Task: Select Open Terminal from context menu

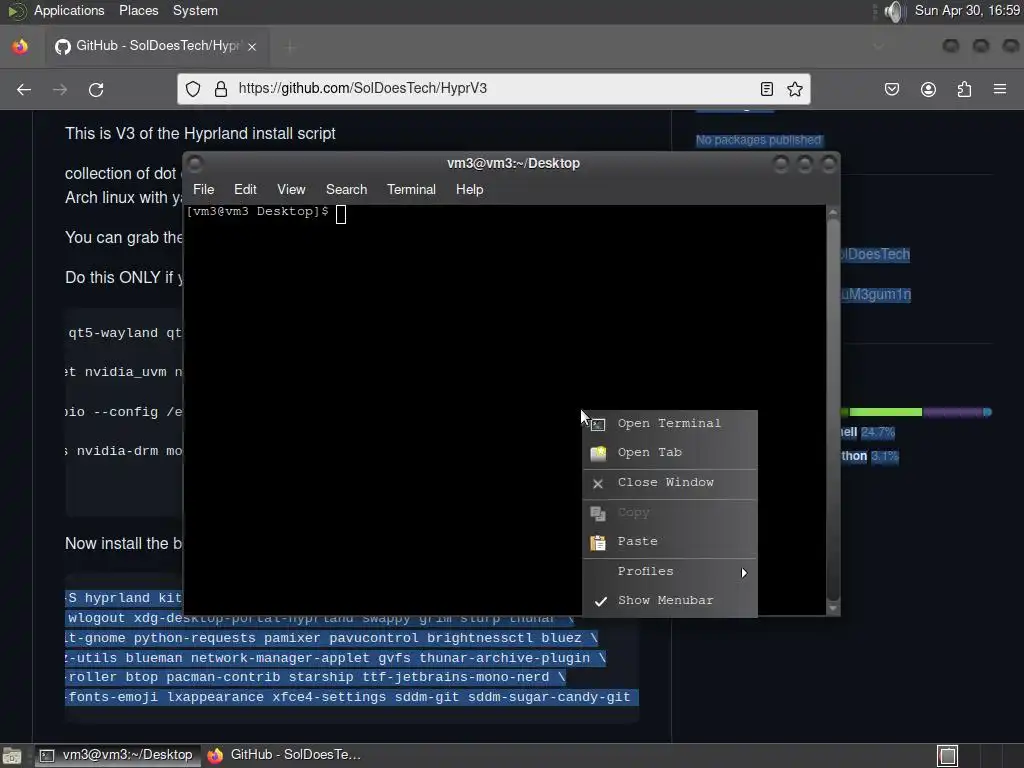Action: [x=670, y=424]
